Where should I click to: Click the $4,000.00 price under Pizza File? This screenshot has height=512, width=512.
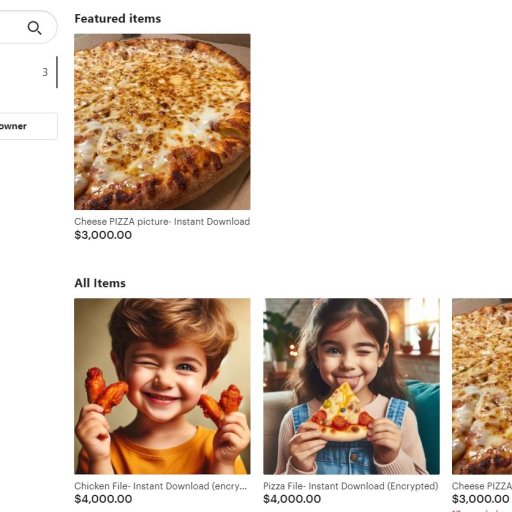pos(292,499)
